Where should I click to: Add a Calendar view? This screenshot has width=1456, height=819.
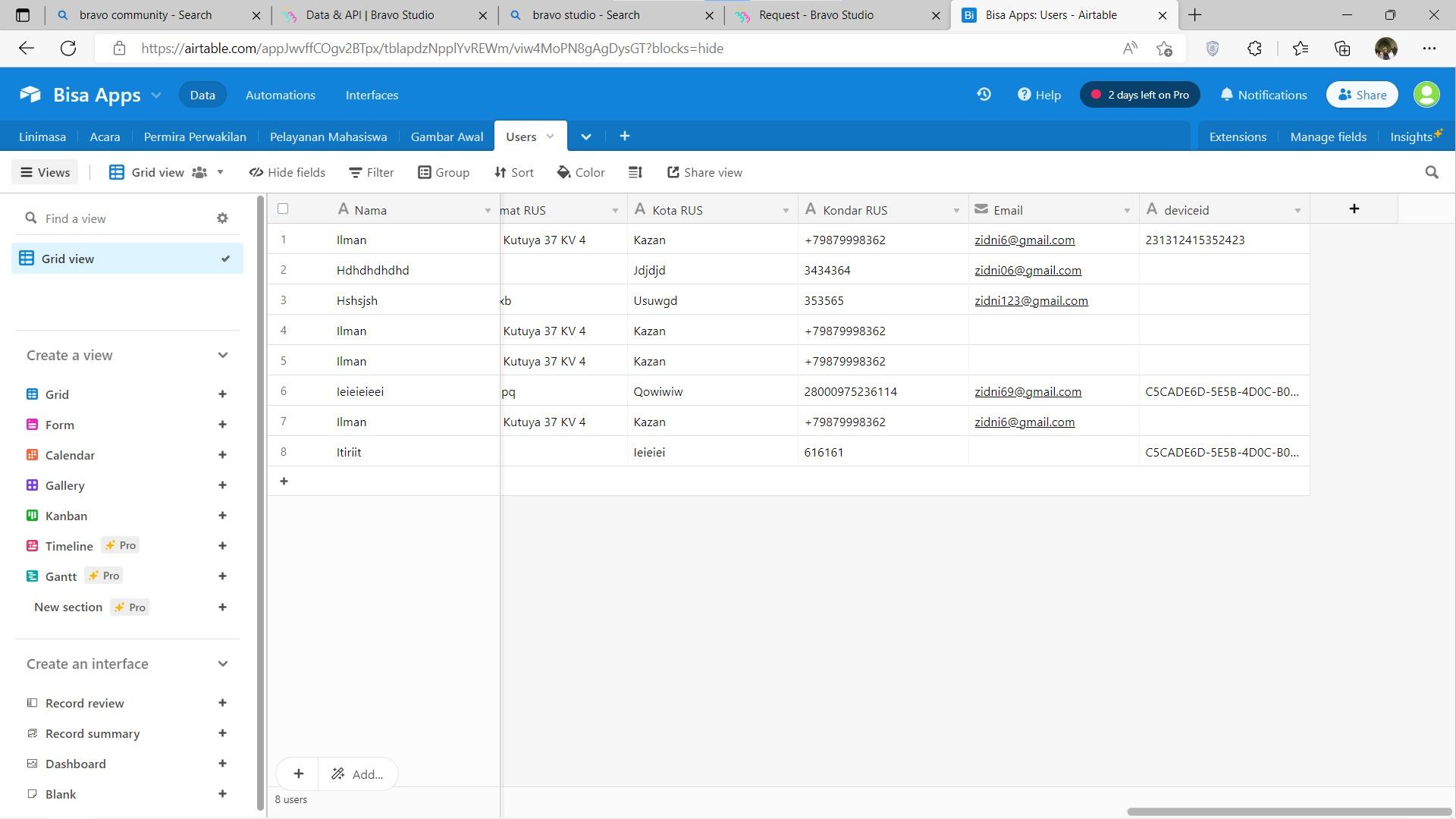222,455
